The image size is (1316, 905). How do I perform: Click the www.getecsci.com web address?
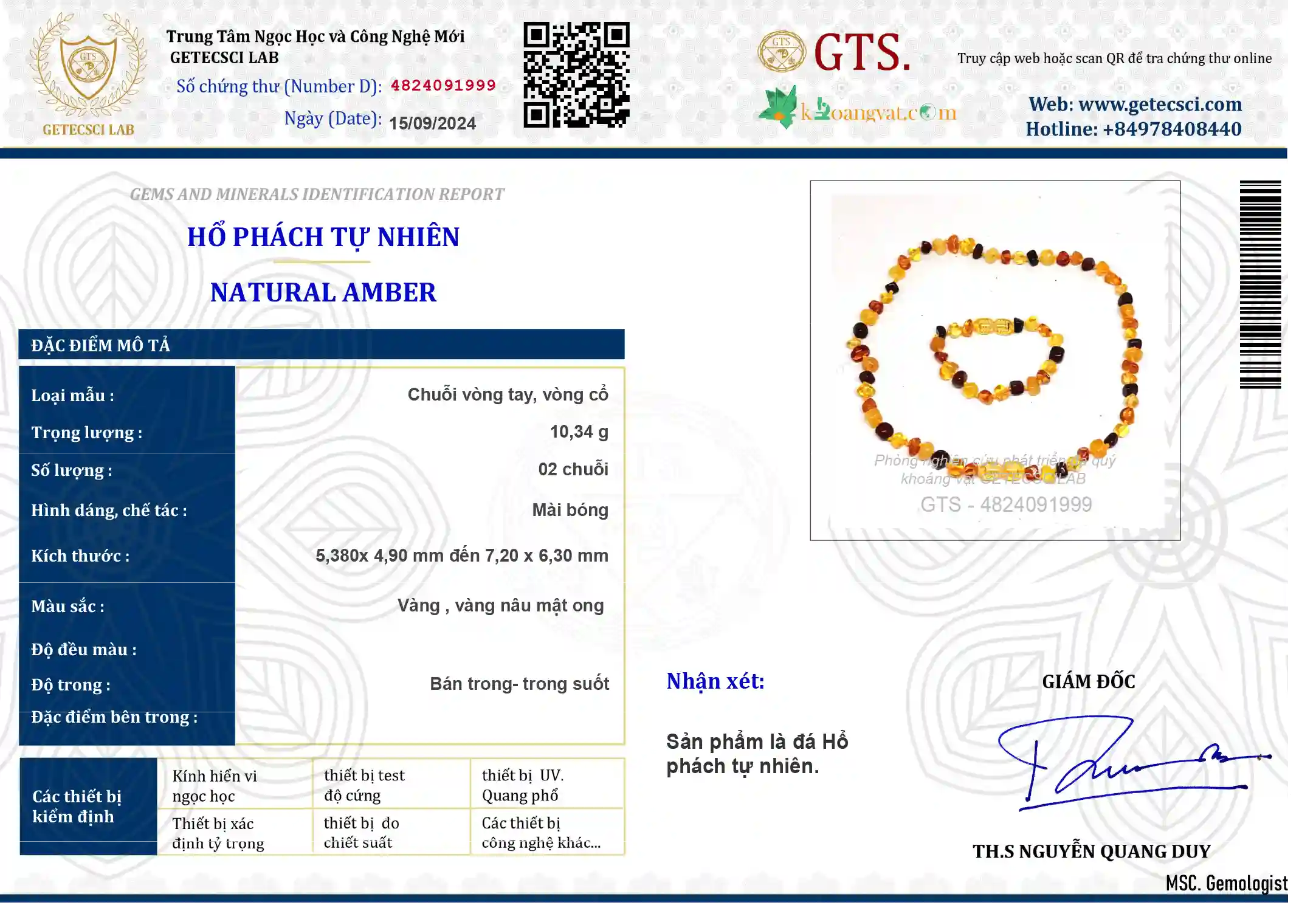coord(1160,105)
